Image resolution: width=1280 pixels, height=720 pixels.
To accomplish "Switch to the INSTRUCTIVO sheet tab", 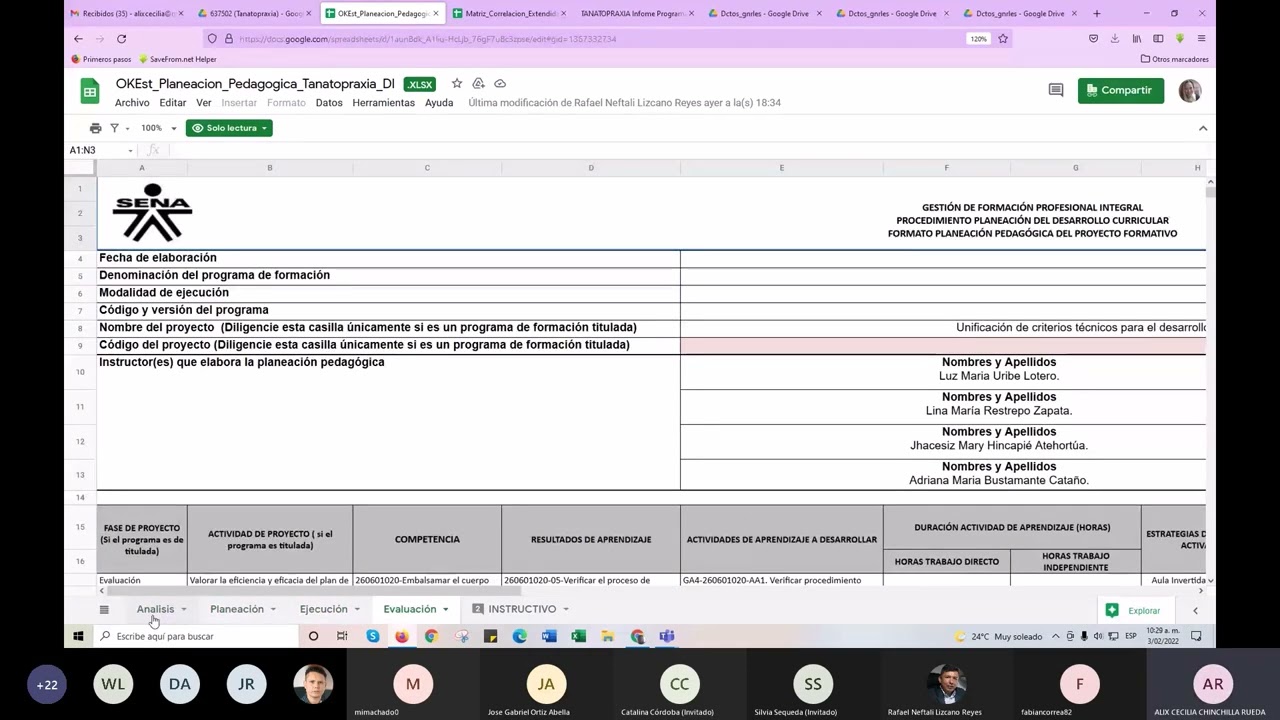I will click(x=522, y=609).
